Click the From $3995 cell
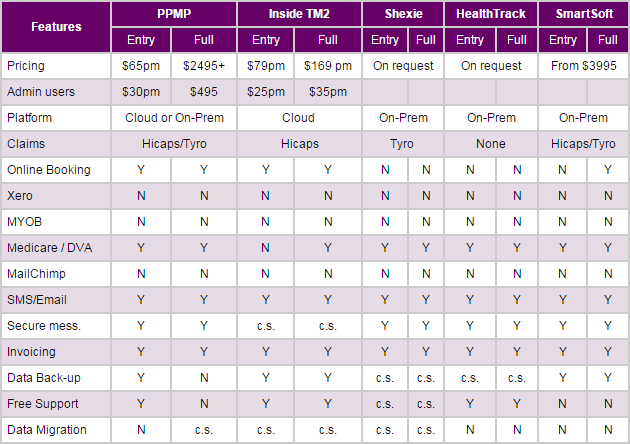The width and height of the screenshot is (630, 444). pos(584,65)
